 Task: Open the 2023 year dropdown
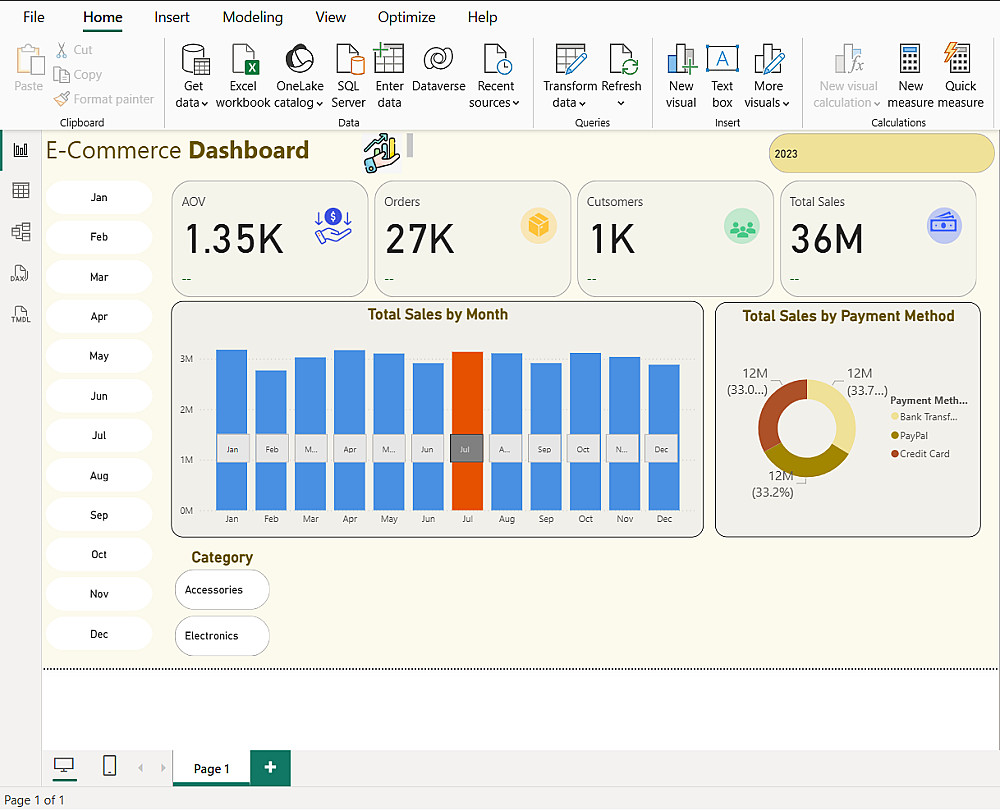click(x=881, y=154)
